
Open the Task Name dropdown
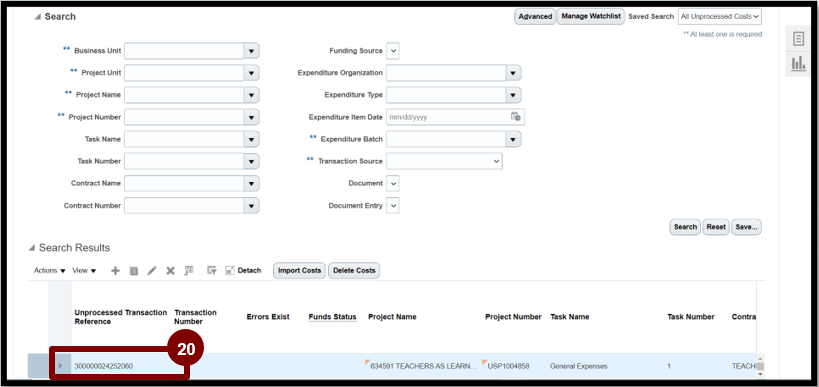(251, 139)
